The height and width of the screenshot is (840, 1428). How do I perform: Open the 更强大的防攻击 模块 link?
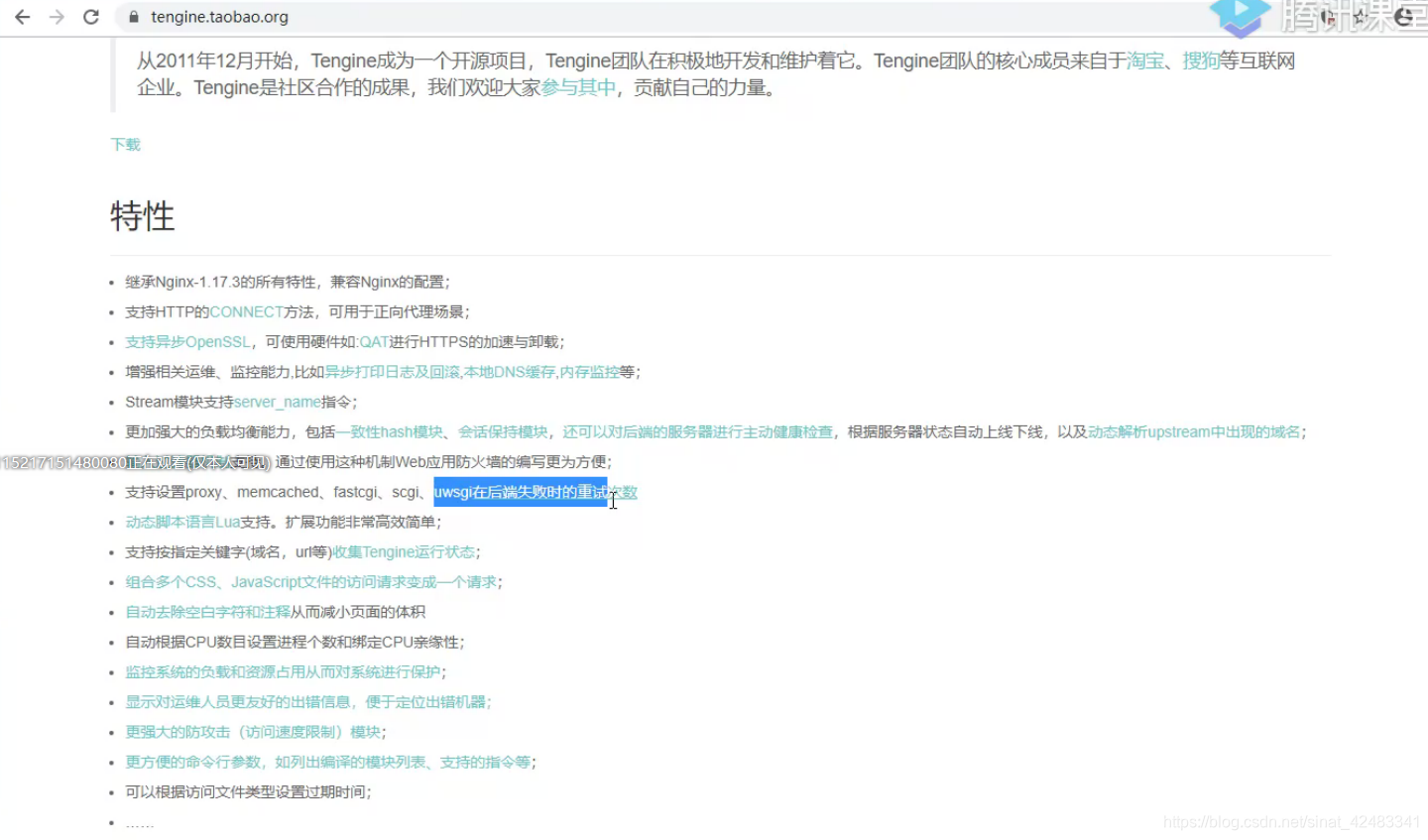[x=253, y=732]
